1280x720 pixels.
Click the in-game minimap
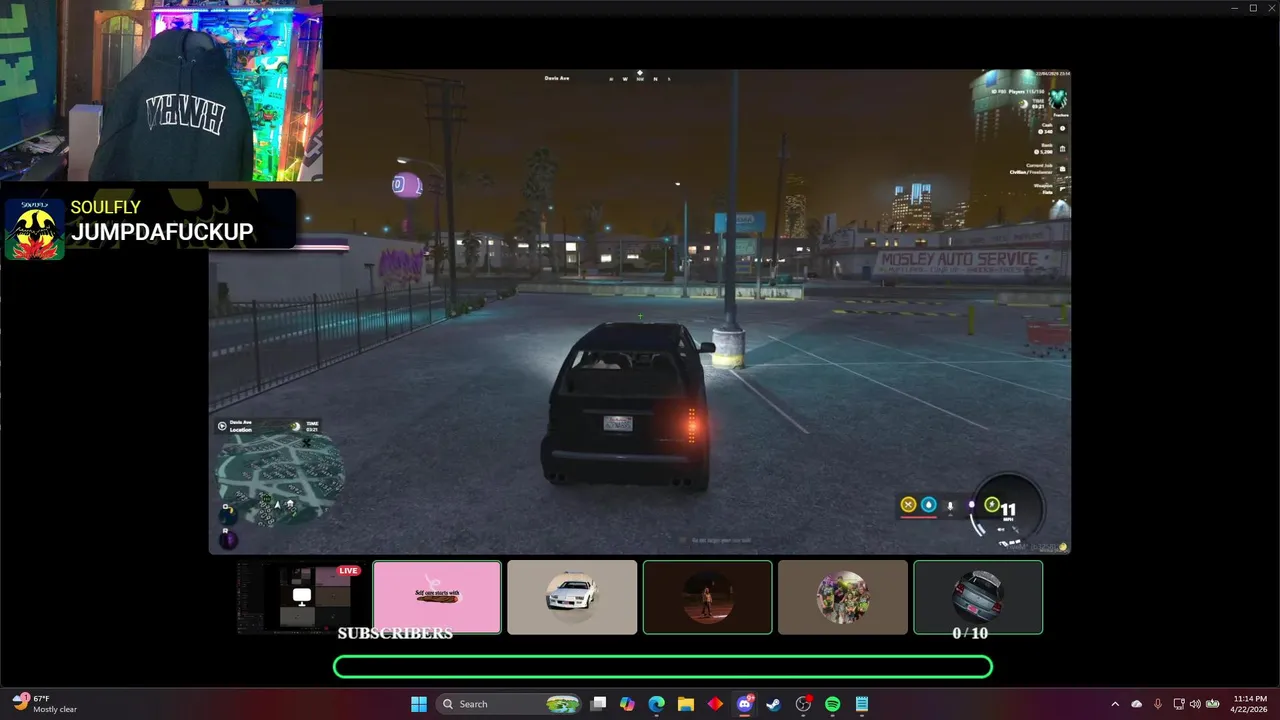click(281, 480)
